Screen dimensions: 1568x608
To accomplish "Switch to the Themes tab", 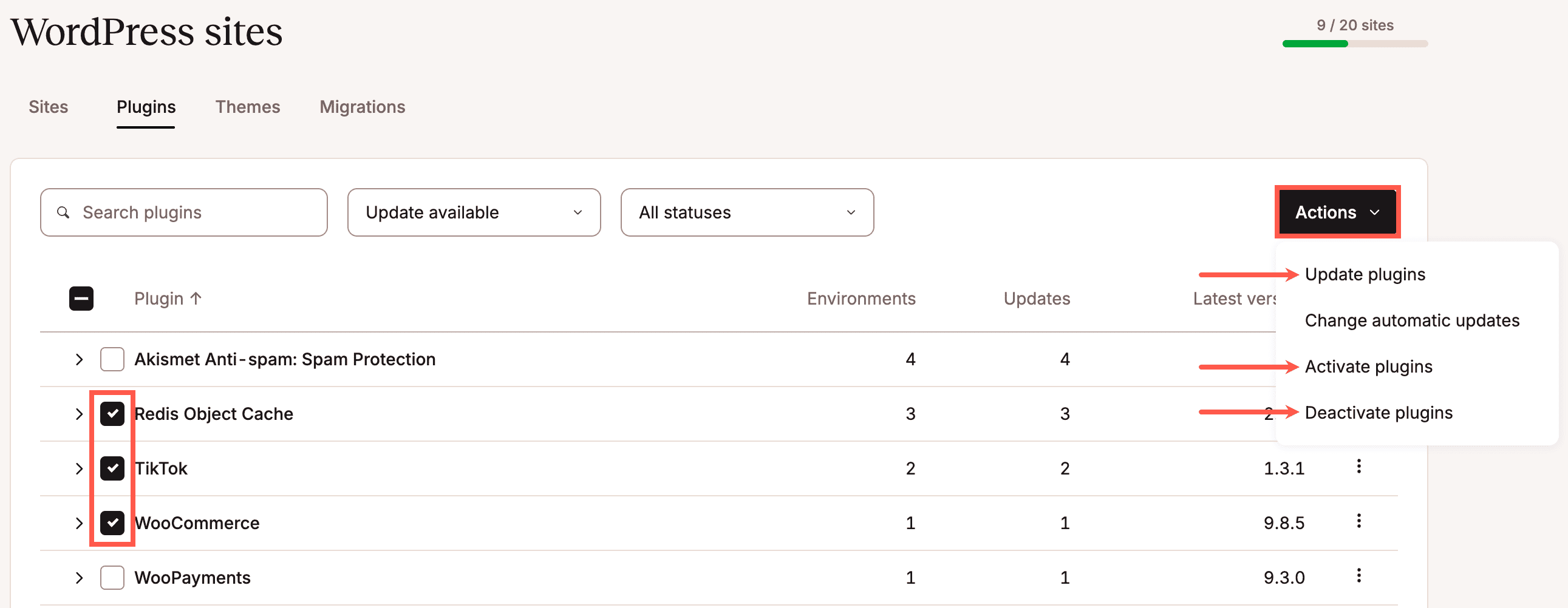I will click(248, 107).
